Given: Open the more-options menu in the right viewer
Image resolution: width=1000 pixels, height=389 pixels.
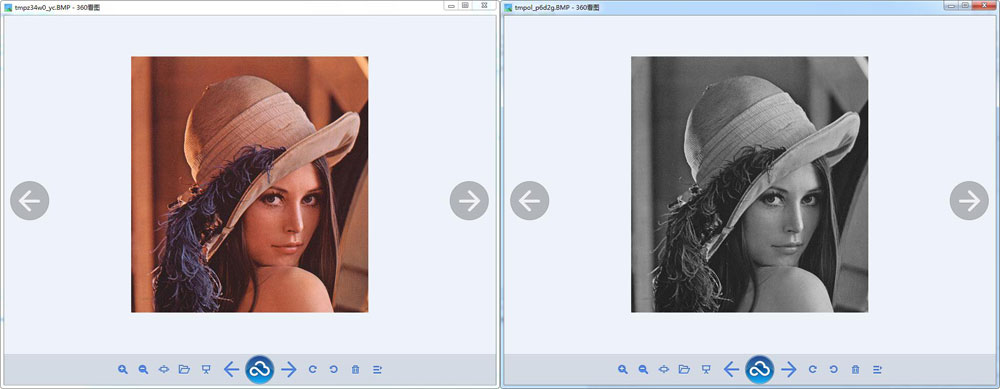Looking at the screenshot, I should (877, 369).
